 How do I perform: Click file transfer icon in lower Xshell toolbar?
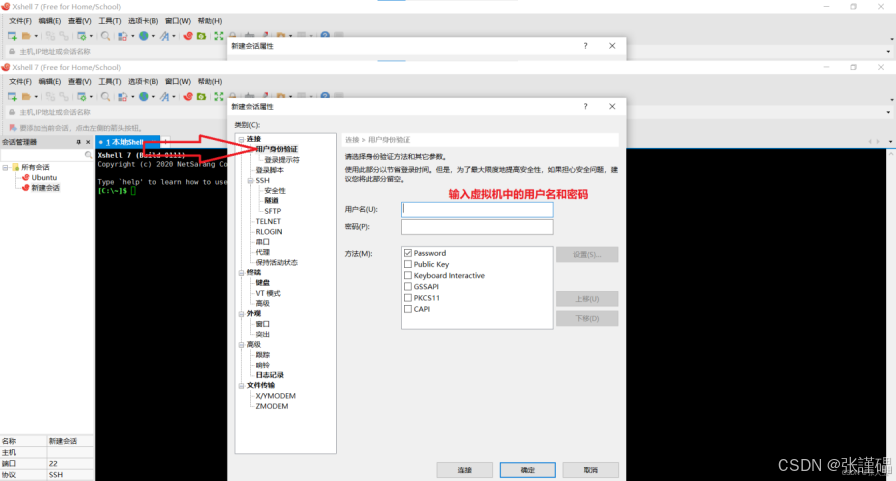(x=122, y=97)
